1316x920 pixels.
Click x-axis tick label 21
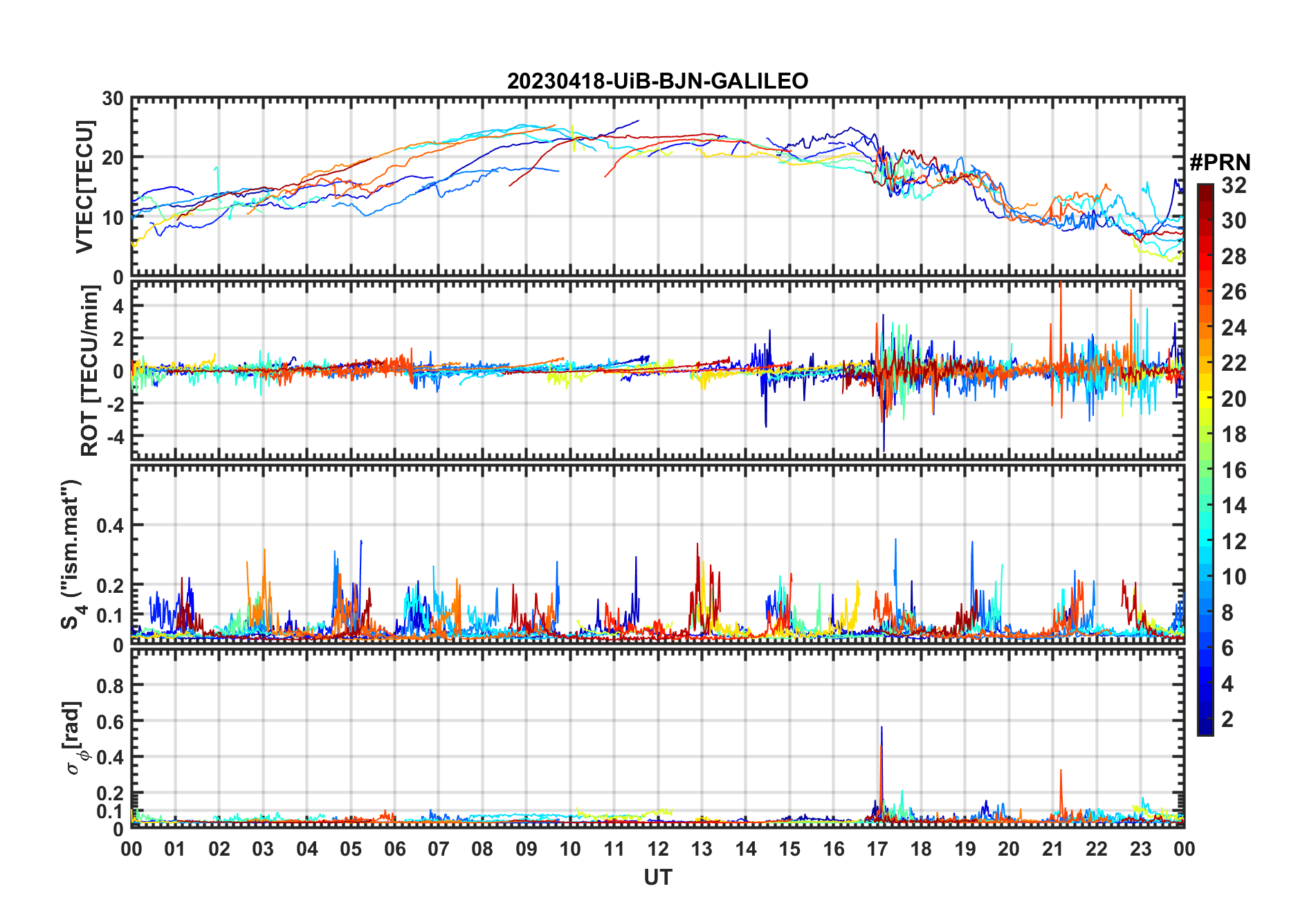click(1052, 849)
